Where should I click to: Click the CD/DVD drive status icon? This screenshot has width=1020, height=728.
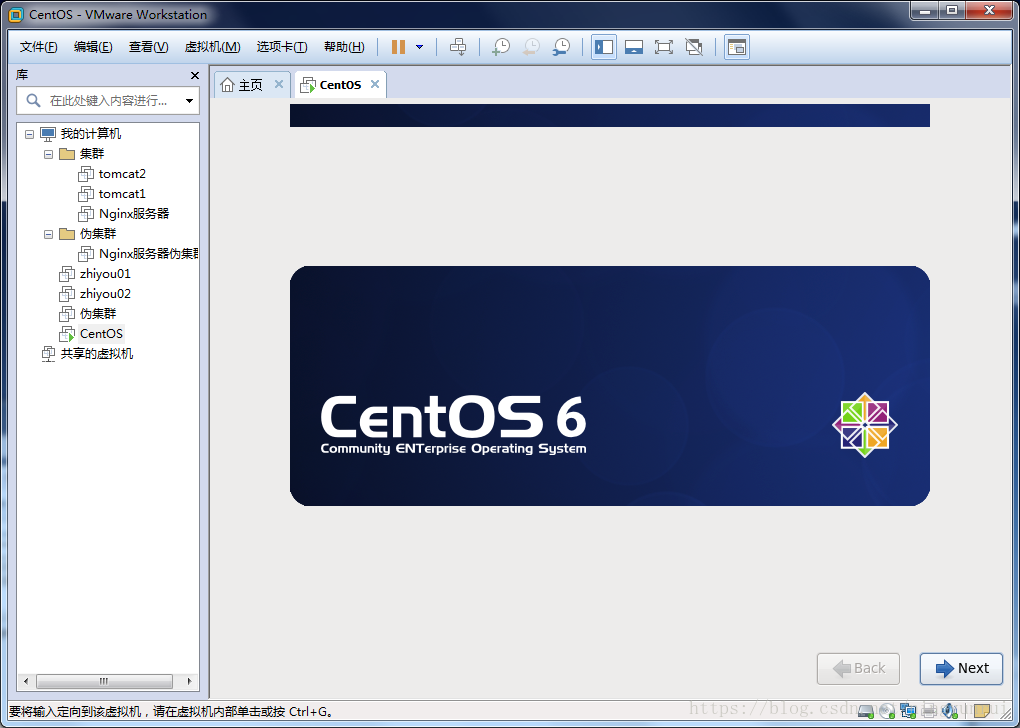tap(887, 711)
